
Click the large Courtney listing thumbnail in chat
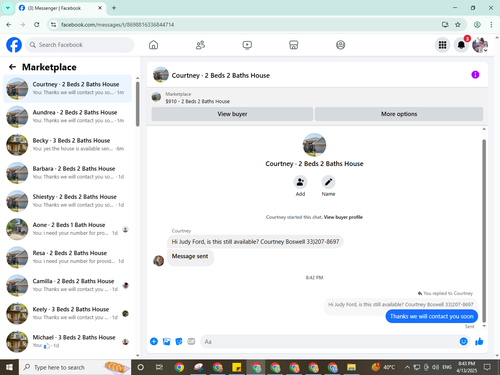tap(314, 145)
